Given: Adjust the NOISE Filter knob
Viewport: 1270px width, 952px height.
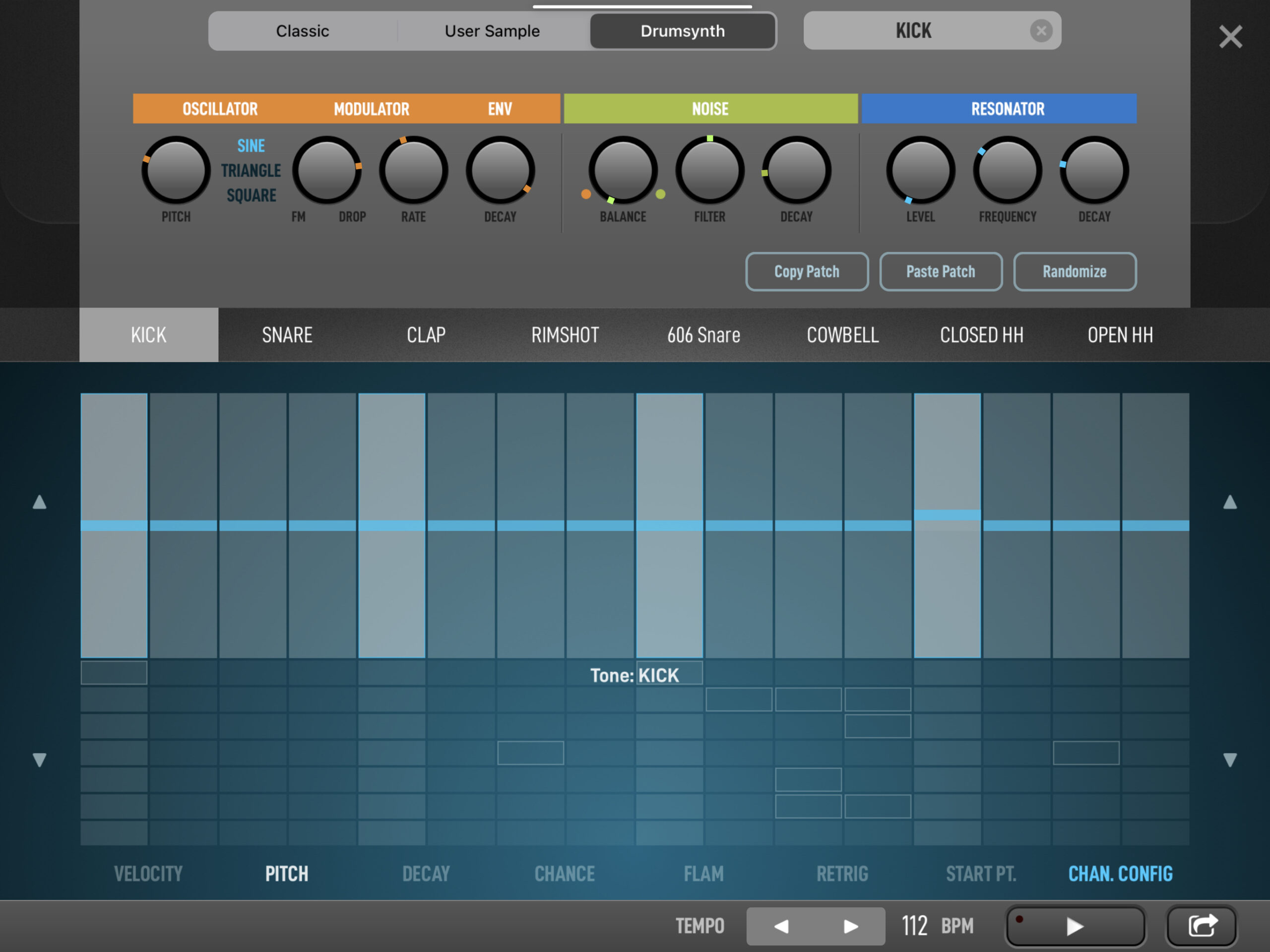Looking at the screenshot, I should [709, 170].
